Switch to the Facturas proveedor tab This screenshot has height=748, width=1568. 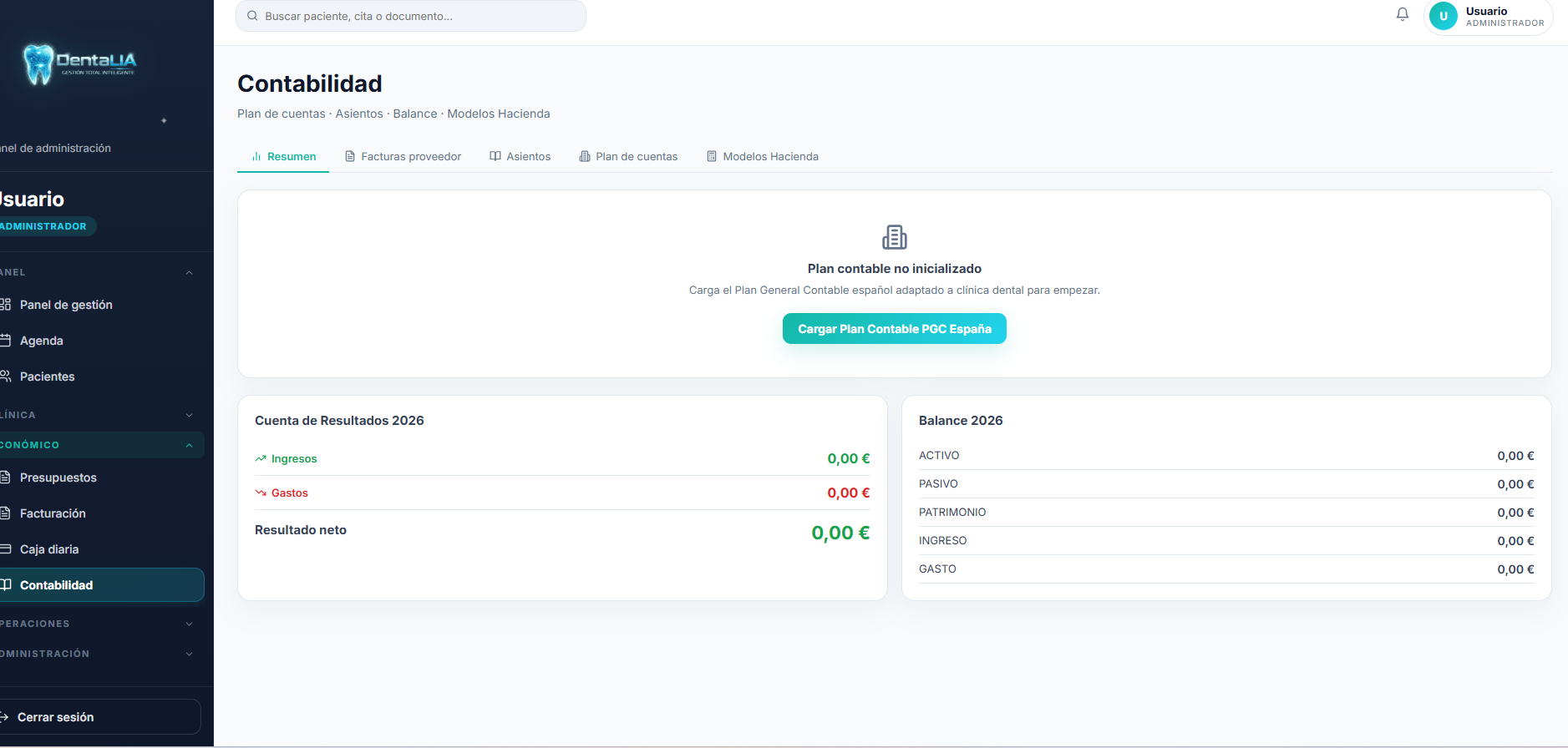click(x=403, y=156)
